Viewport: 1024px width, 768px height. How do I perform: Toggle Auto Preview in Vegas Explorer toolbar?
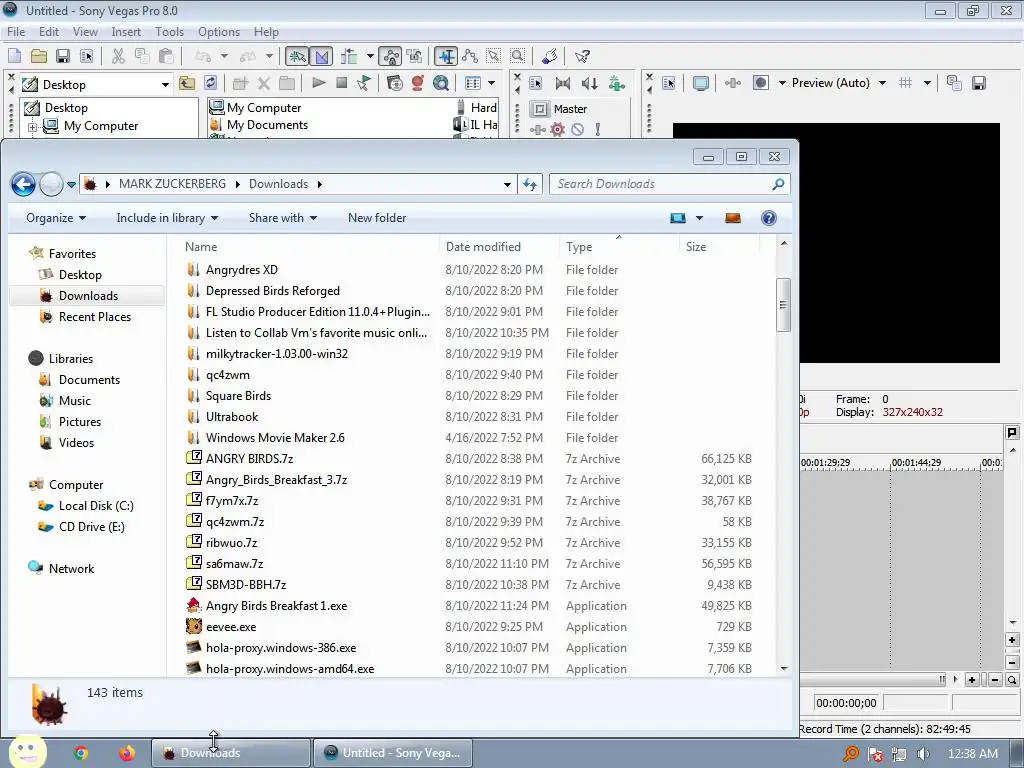tap(364, 83)
